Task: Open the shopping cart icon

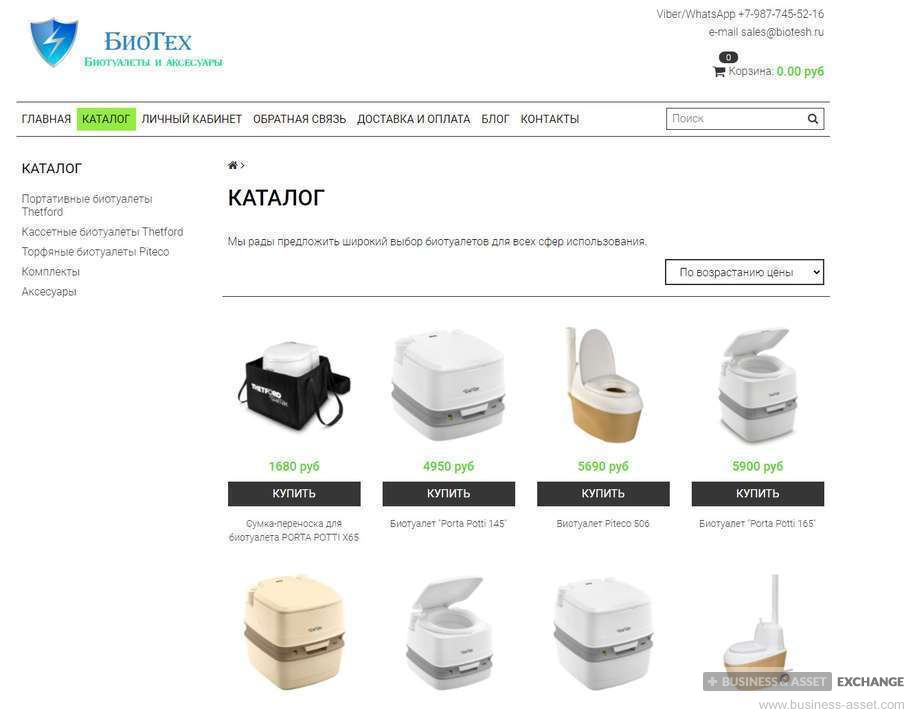Action: pos(719,72)
